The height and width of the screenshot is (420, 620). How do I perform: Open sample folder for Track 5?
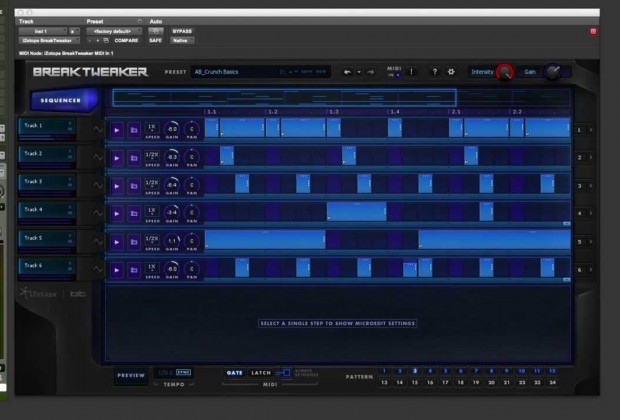click(134, 242)
